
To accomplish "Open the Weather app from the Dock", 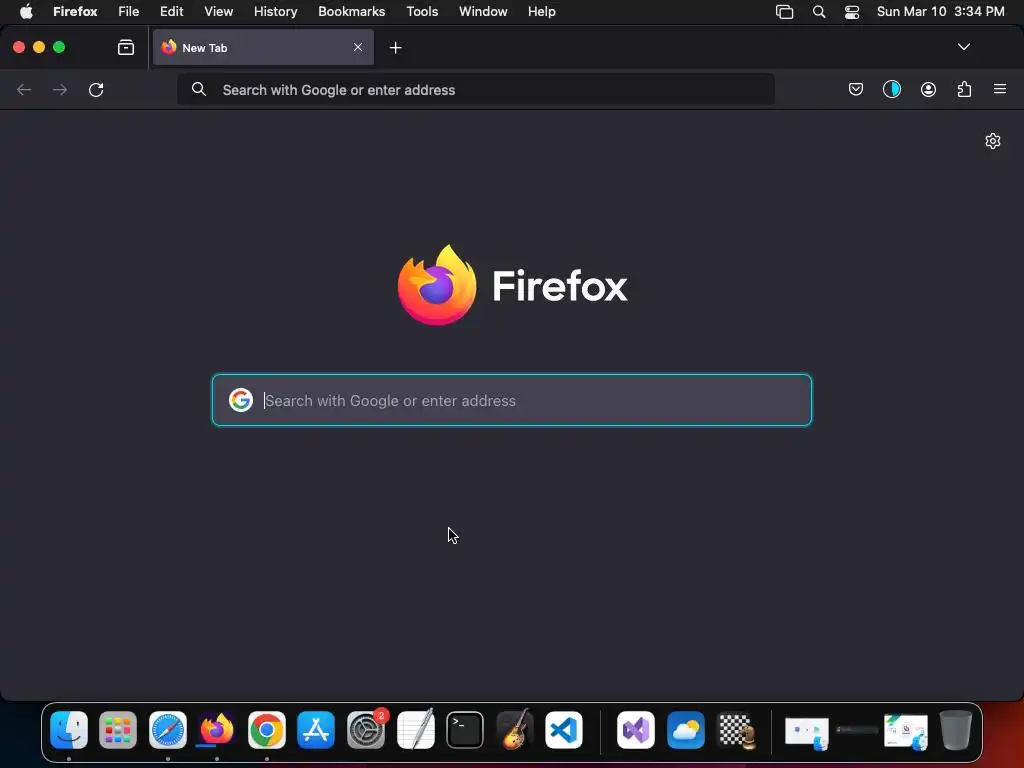I will (686, 729).
